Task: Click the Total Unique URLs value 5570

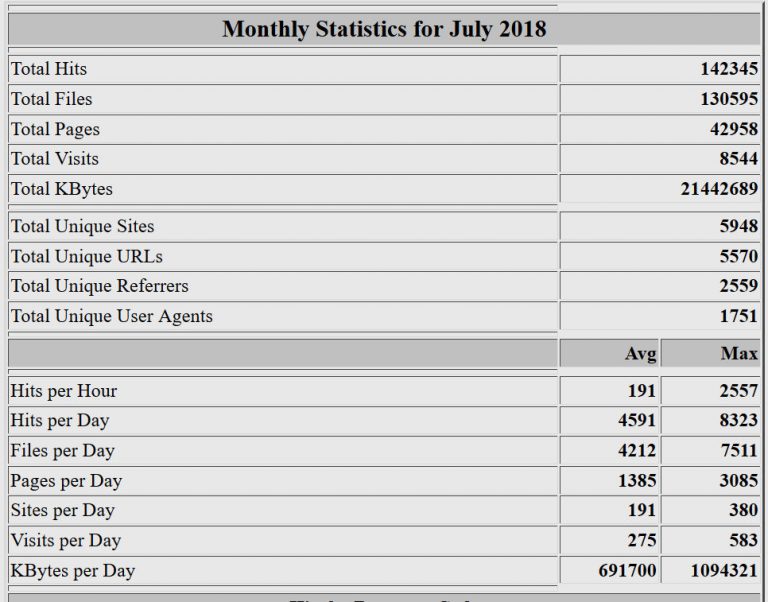Action: 738,256
